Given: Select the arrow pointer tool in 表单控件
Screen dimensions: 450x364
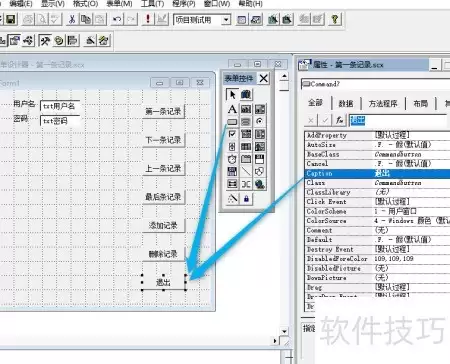Looking at the screenshot, I should (x=232, y=95).
